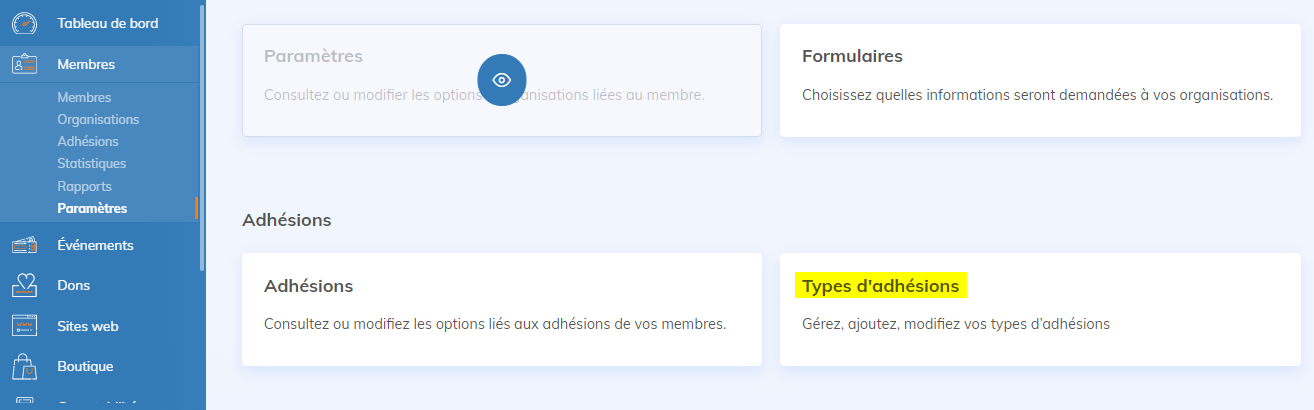Click the Tableau de bord gauge icon
Screen dimensions: 1314x410
[x=25, y=23]
